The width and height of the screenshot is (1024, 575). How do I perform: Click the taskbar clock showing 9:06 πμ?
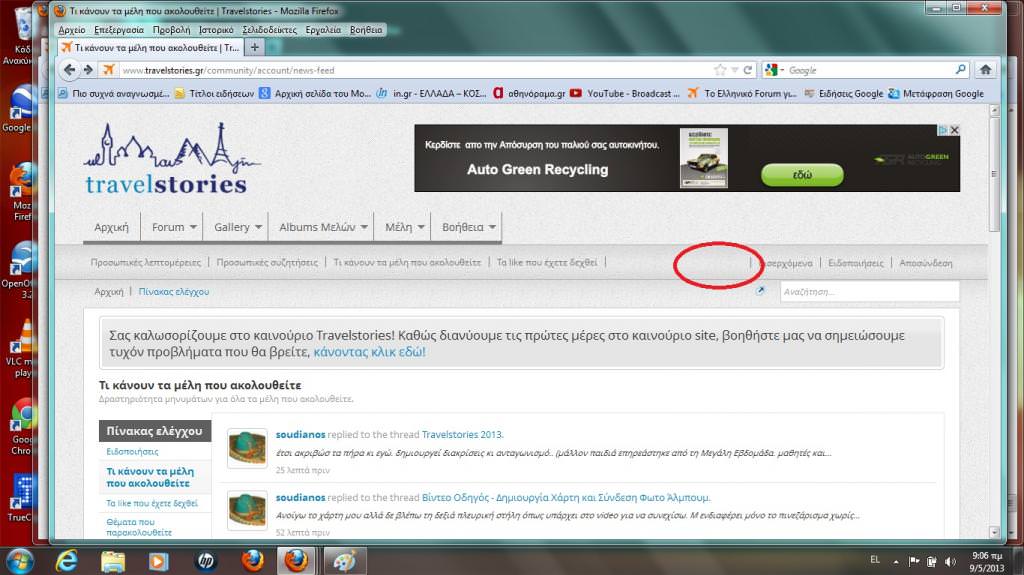tap(986, 562)
